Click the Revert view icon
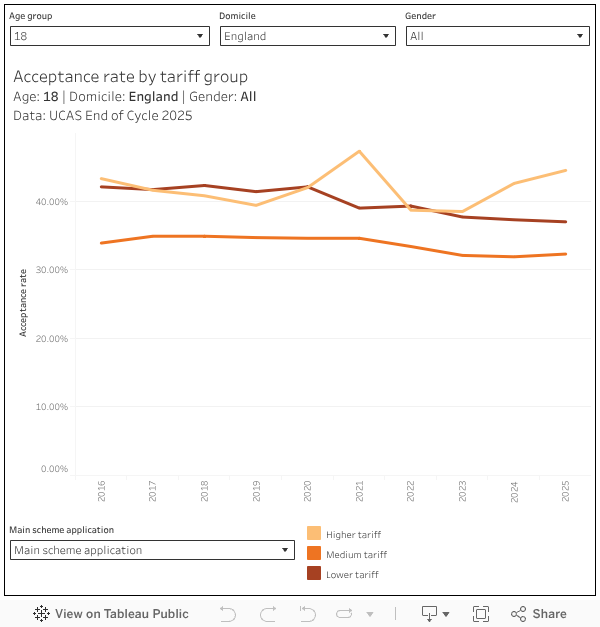Viewport: 600px width, 627px height. pyautogui.click(x=307, y=614)
